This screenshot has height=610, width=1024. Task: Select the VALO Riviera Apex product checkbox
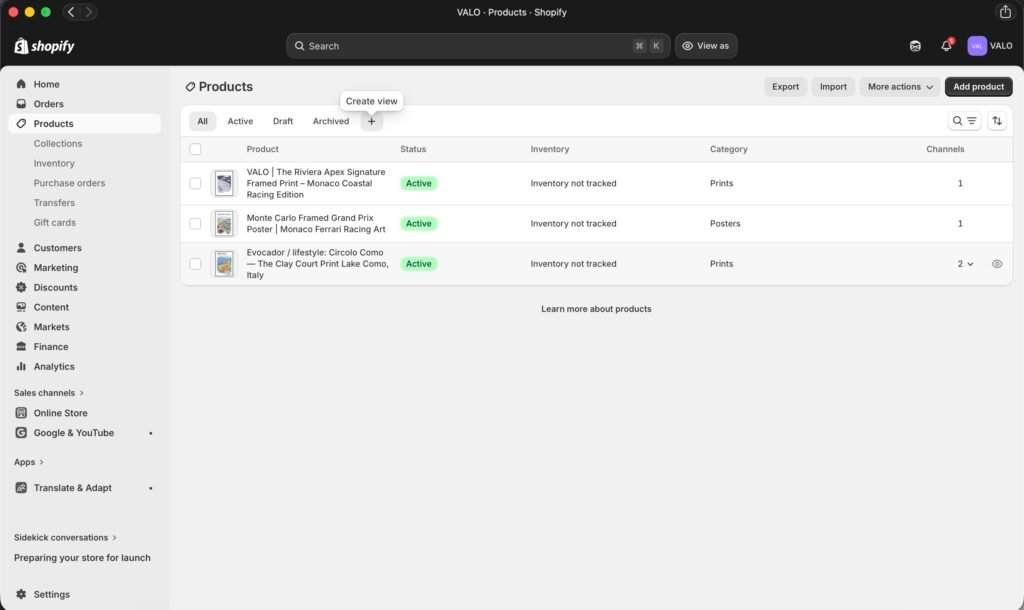[x=195, y=184]
